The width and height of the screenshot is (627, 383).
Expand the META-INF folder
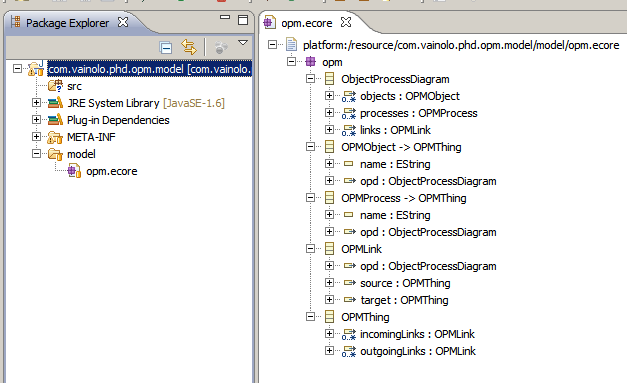click(36, 137)
